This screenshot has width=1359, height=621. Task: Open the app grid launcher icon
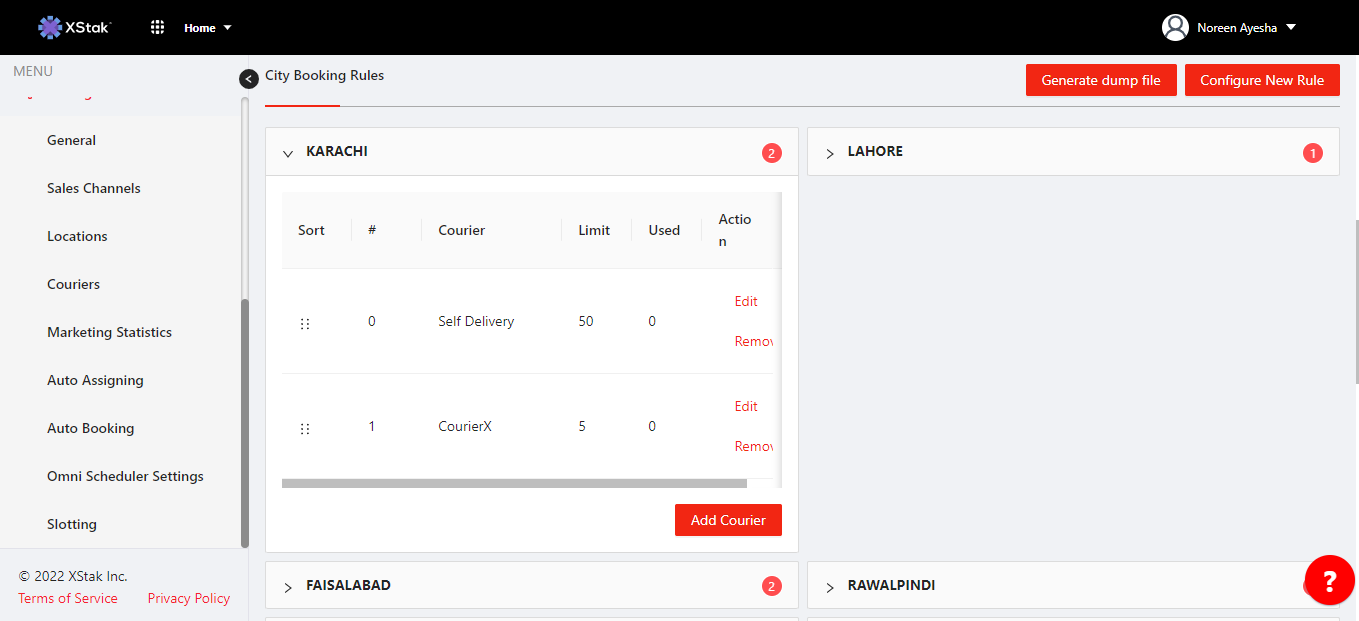157,27
